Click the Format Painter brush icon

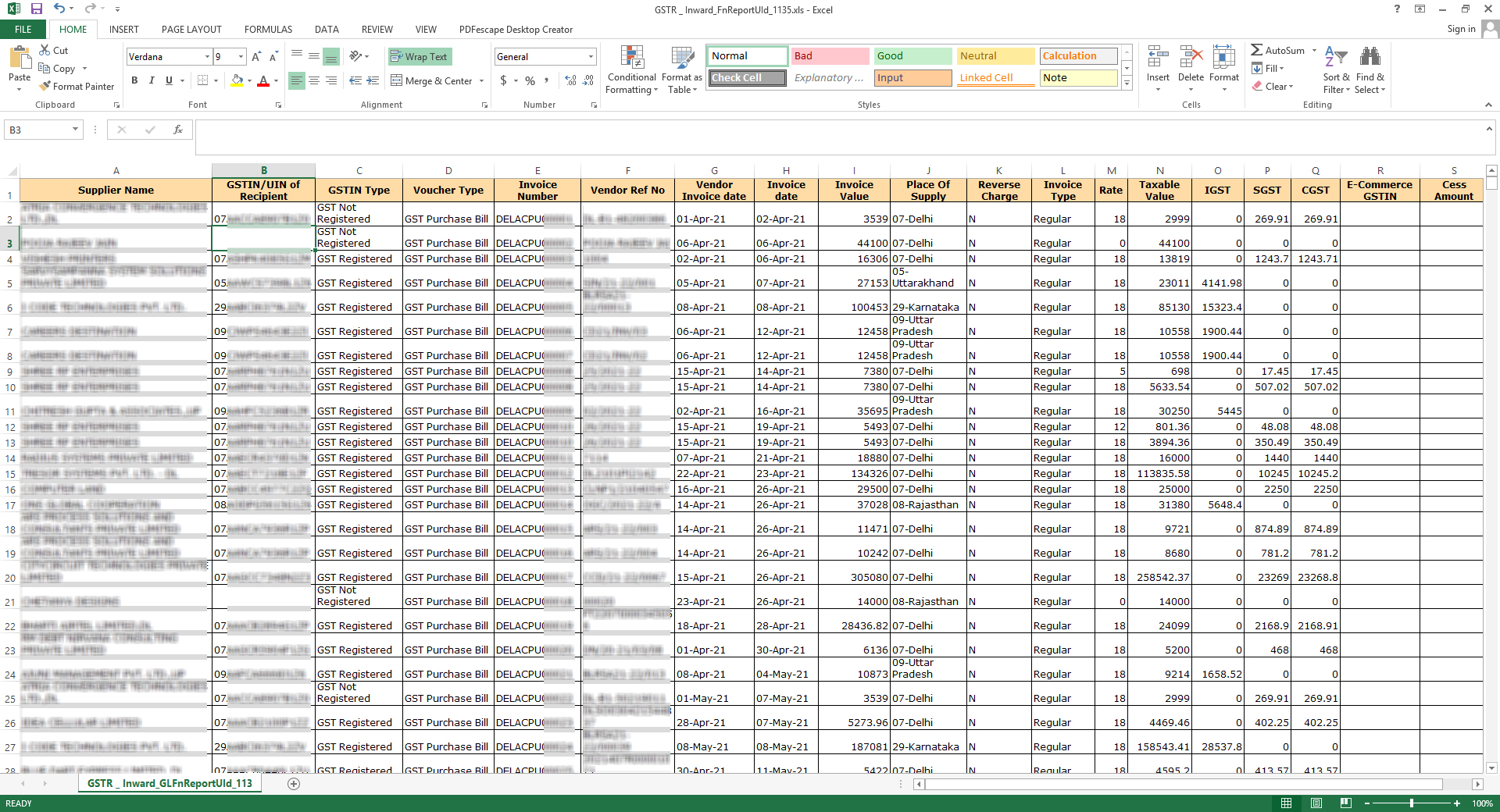pos(45,86)
